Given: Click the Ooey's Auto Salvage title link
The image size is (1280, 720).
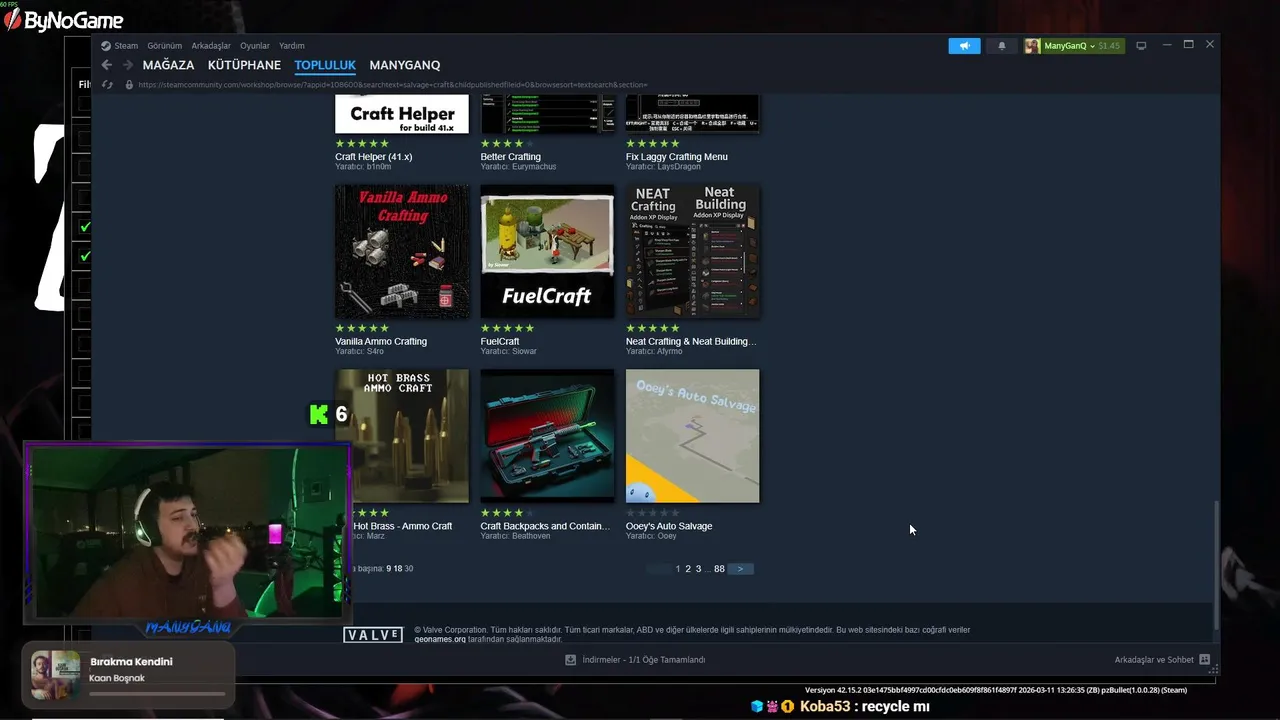Looking at the screenshot, I should 669,526.
